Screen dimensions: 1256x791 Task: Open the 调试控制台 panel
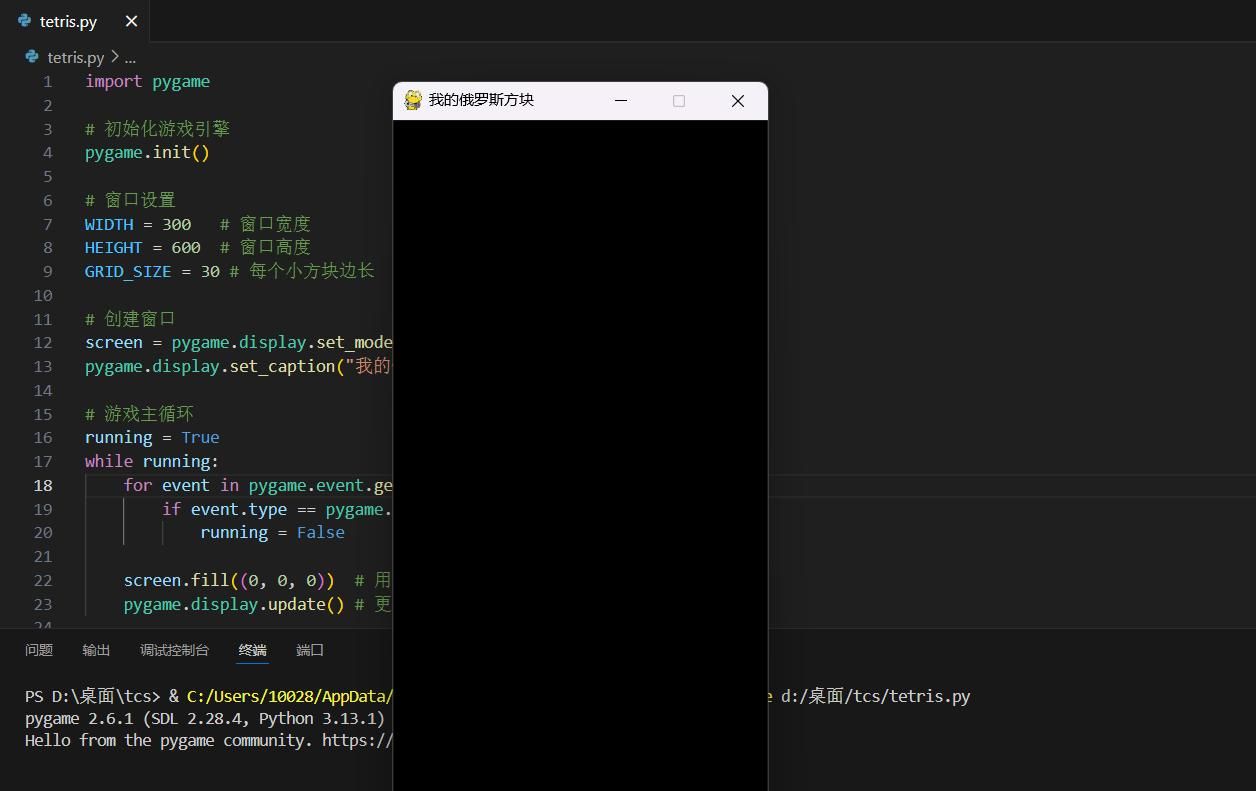(x=174, y=650)
